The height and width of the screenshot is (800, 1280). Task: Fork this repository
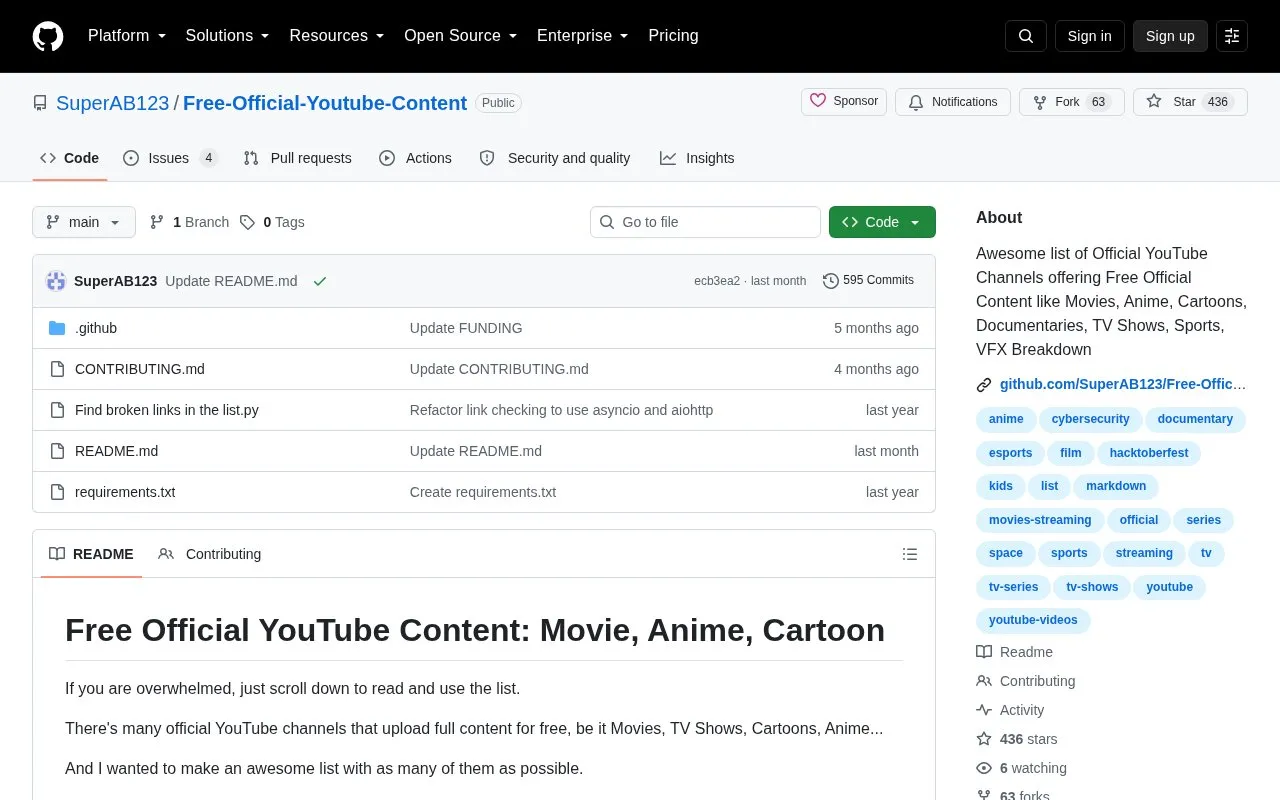pyautogui.click(x=1072, y=102)
